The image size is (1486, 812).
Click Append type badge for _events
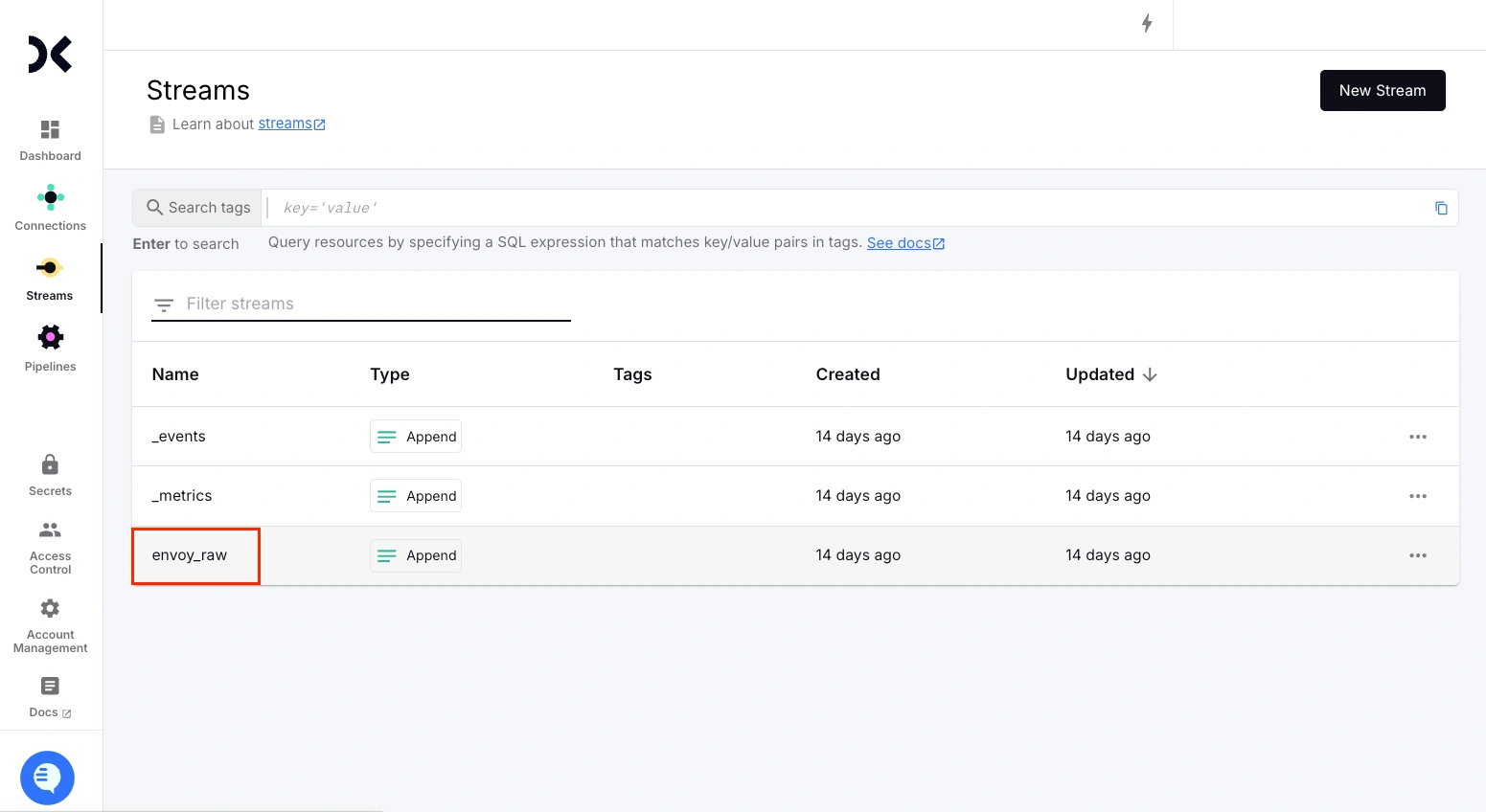point(416,437)
